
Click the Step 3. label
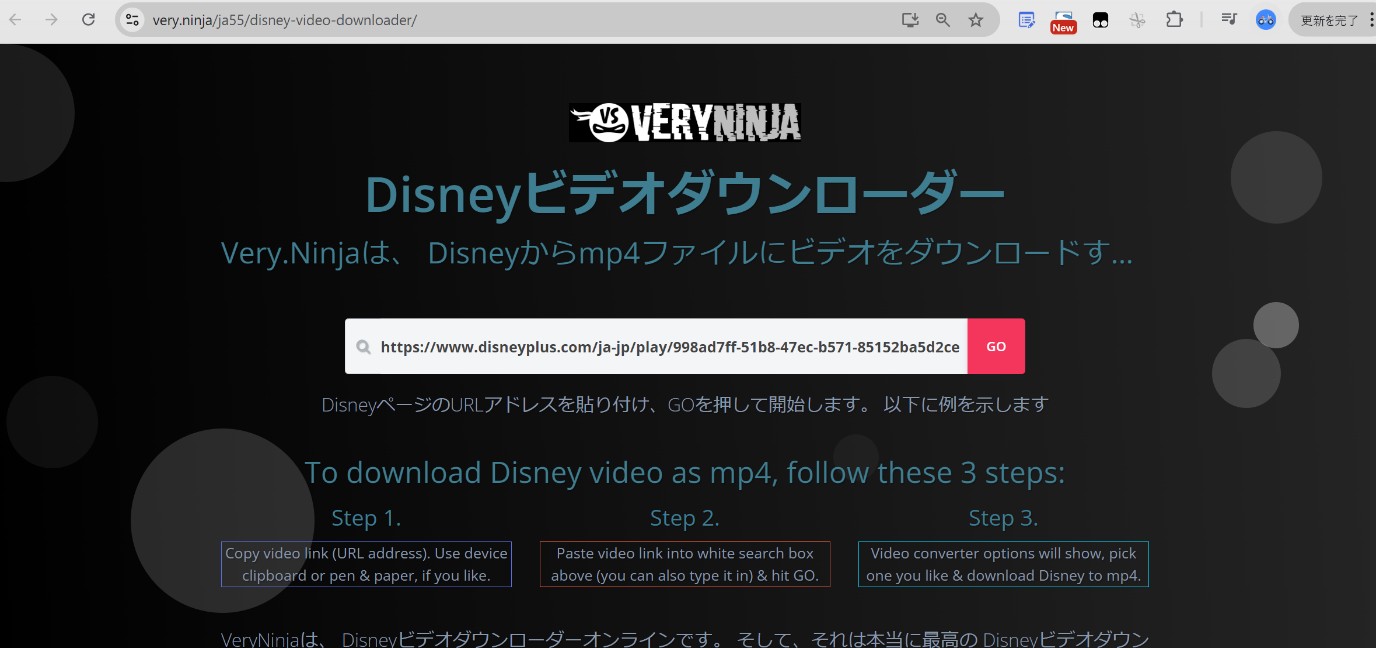pyautogui.click(x=1003, y=518)
